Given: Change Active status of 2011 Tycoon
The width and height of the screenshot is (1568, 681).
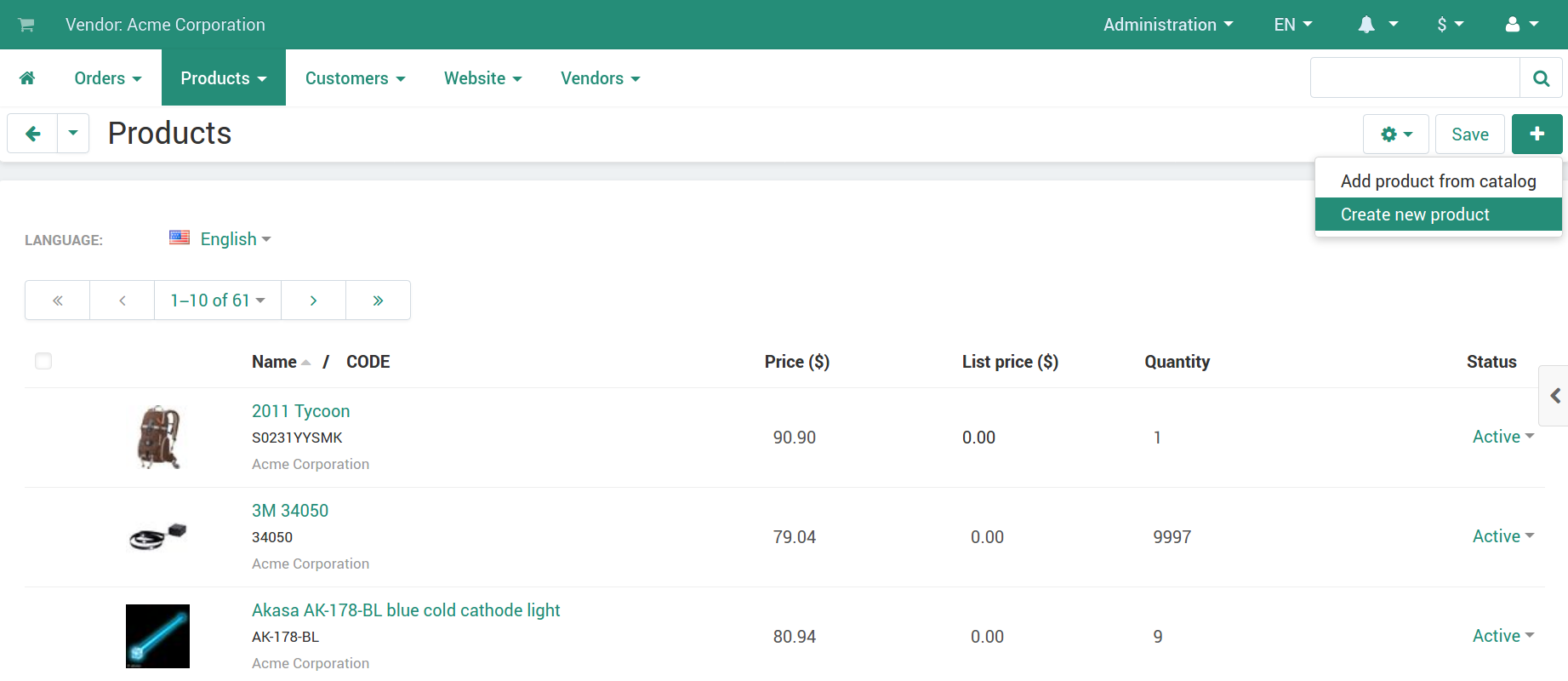Looking at the screenshot, I should 1503,437.
